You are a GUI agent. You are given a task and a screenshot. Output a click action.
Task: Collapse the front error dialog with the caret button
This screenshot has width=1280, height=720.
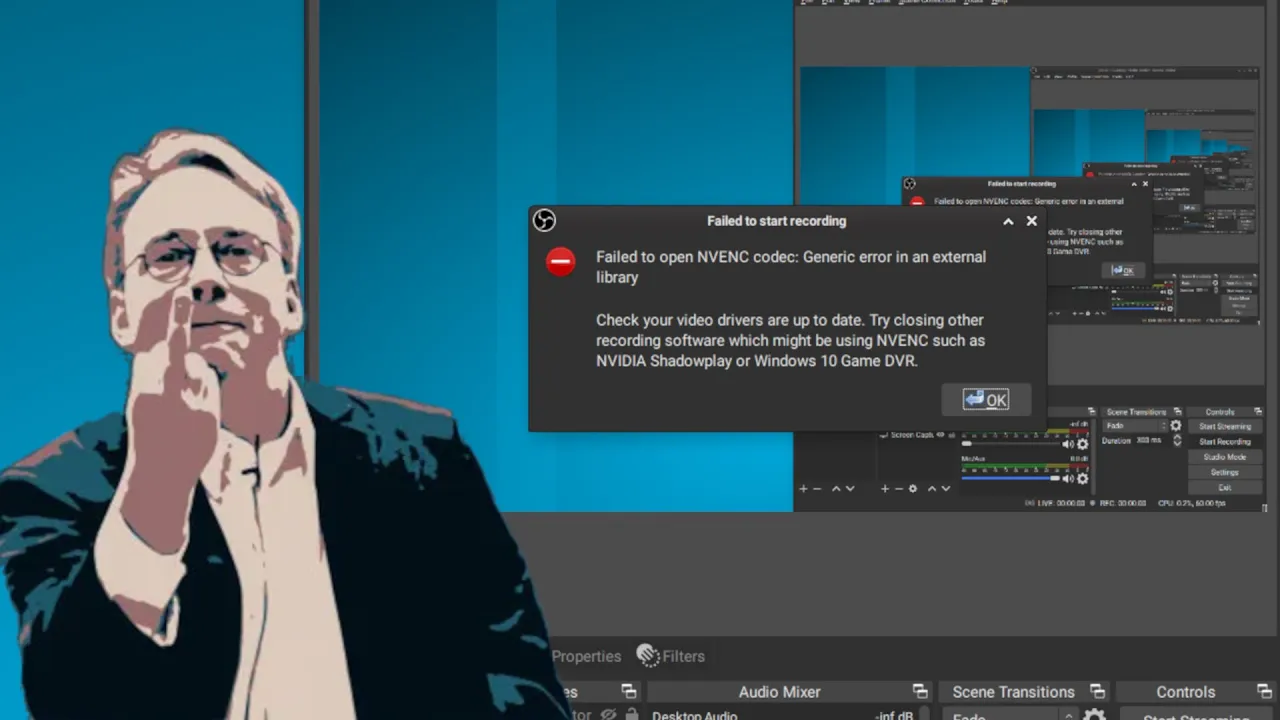point(1008,221)
